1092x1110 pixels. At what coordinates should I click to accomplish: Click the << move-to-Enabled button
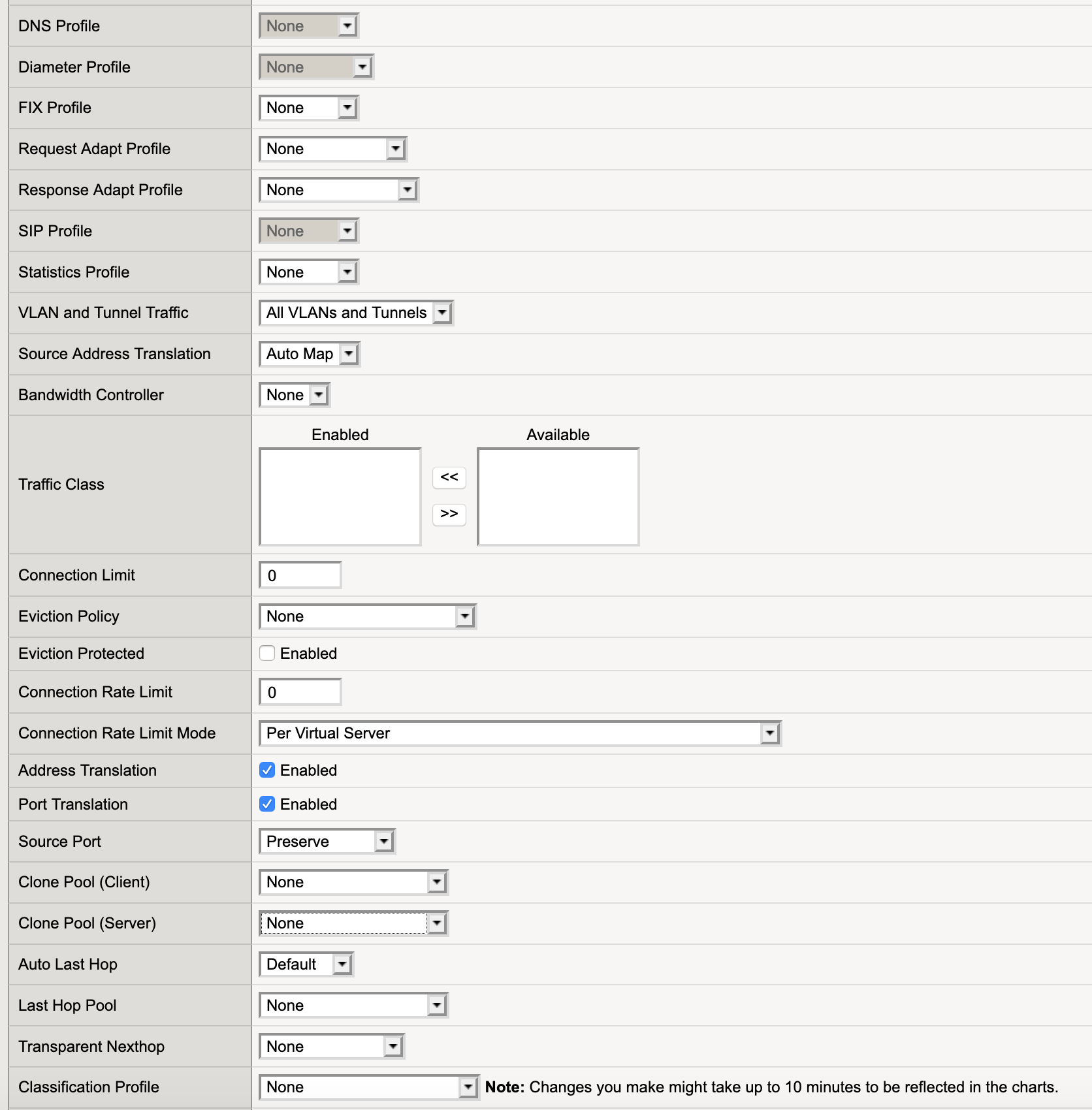[449, 477]
